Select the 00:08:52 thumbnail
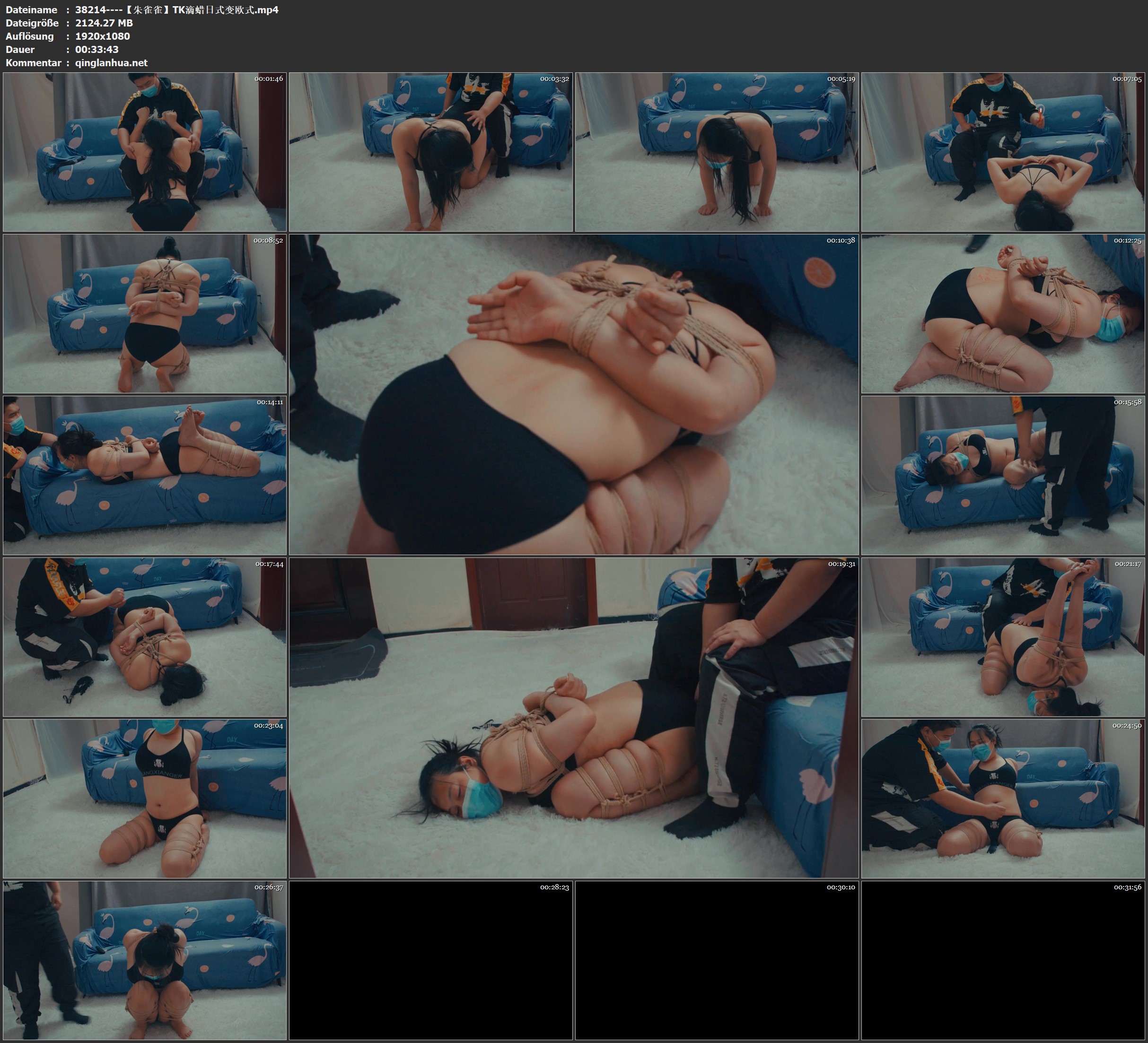The height and width of the screenshot is (1043, 1148). tap(145, 313)
